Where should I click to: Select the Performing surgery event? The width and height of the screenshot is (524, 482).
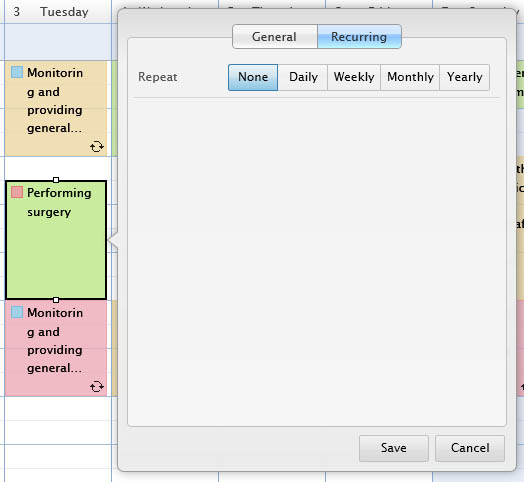click(56, 240)
